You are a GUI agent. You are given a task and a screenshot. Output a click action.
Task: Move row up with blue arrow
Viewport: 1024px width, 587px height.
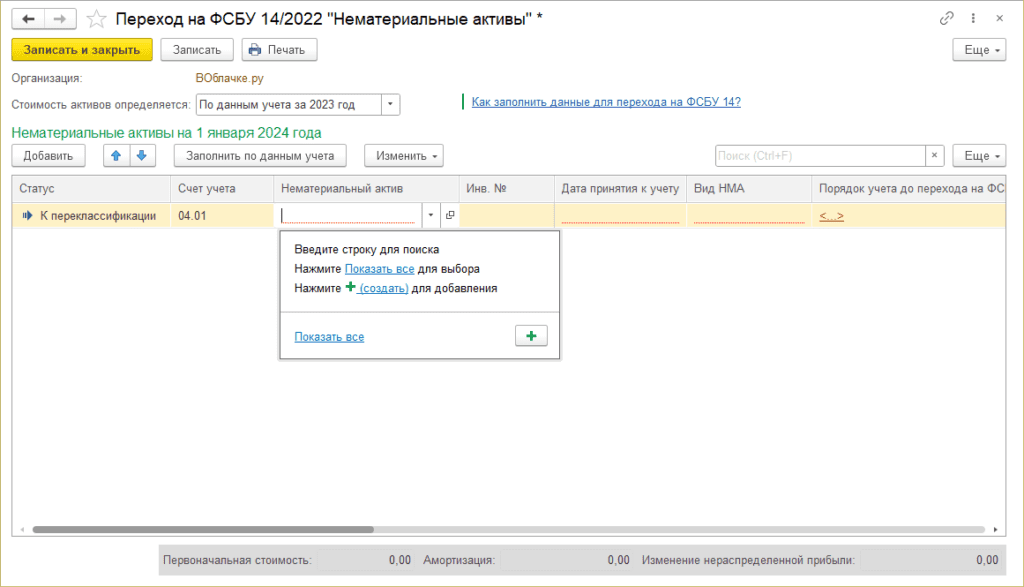coord(116,155)
